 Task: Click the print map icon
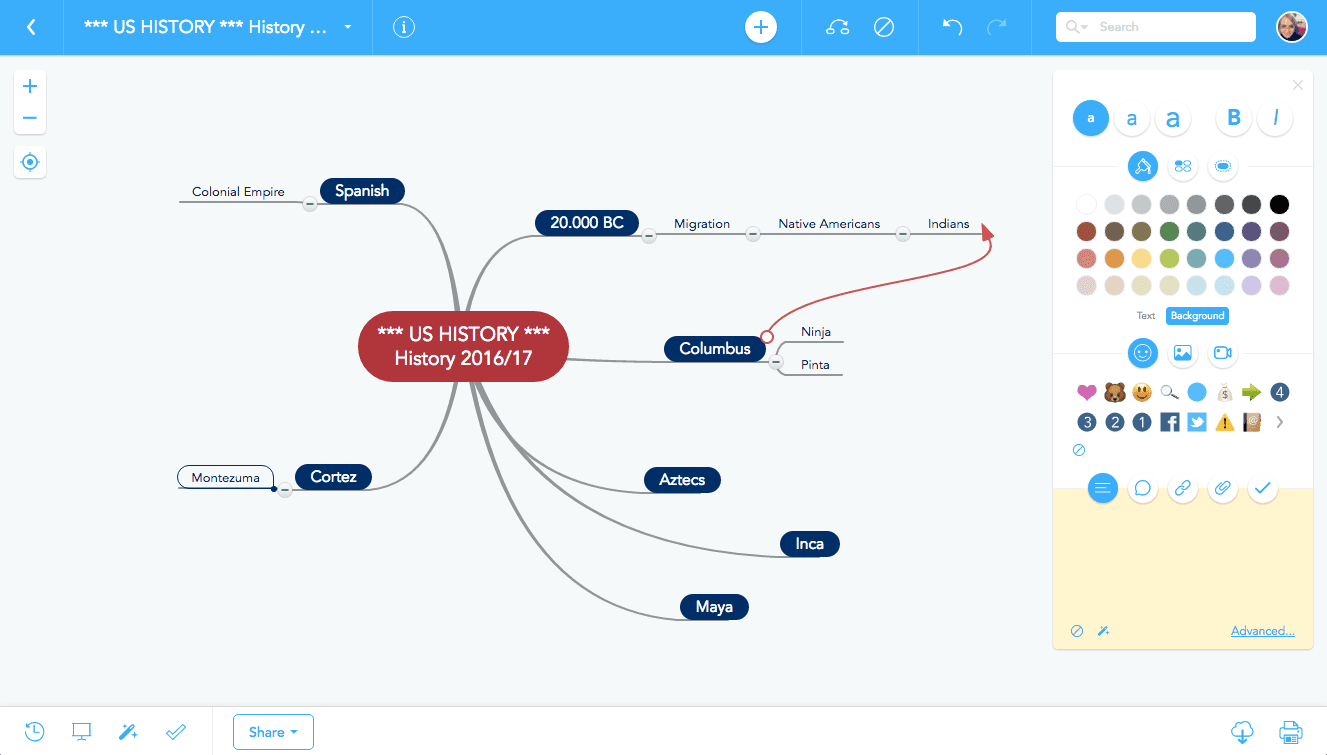coord(1291,732)
